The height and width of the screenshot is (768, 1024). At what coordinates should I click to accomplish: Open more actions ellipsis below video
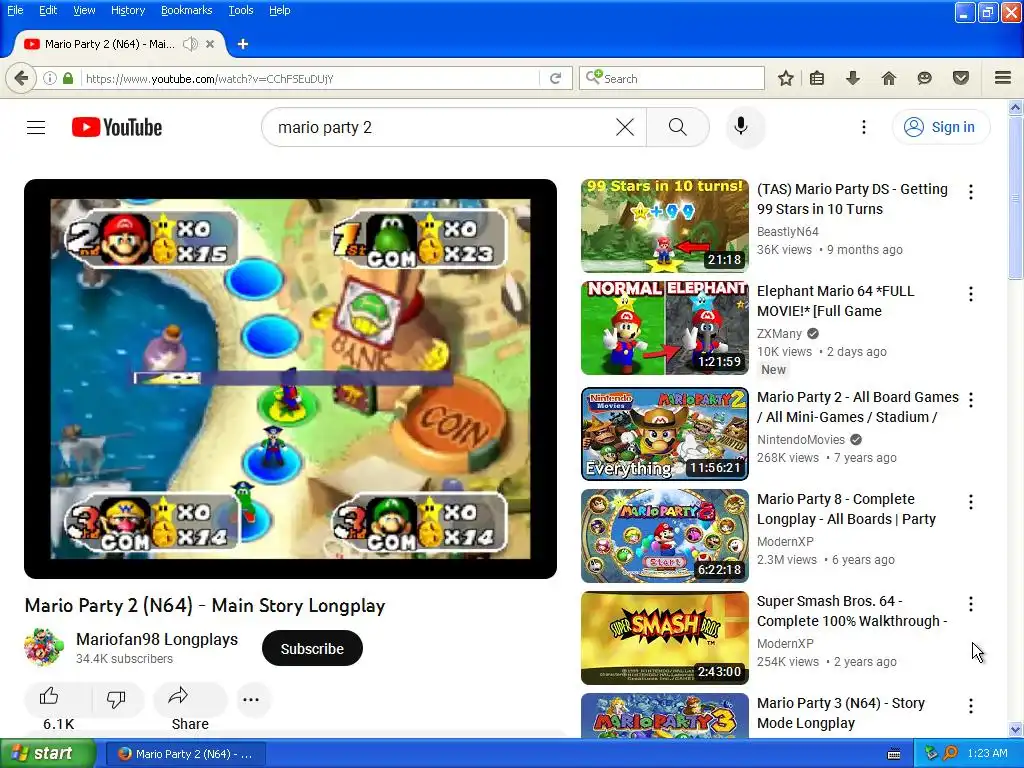251,699
